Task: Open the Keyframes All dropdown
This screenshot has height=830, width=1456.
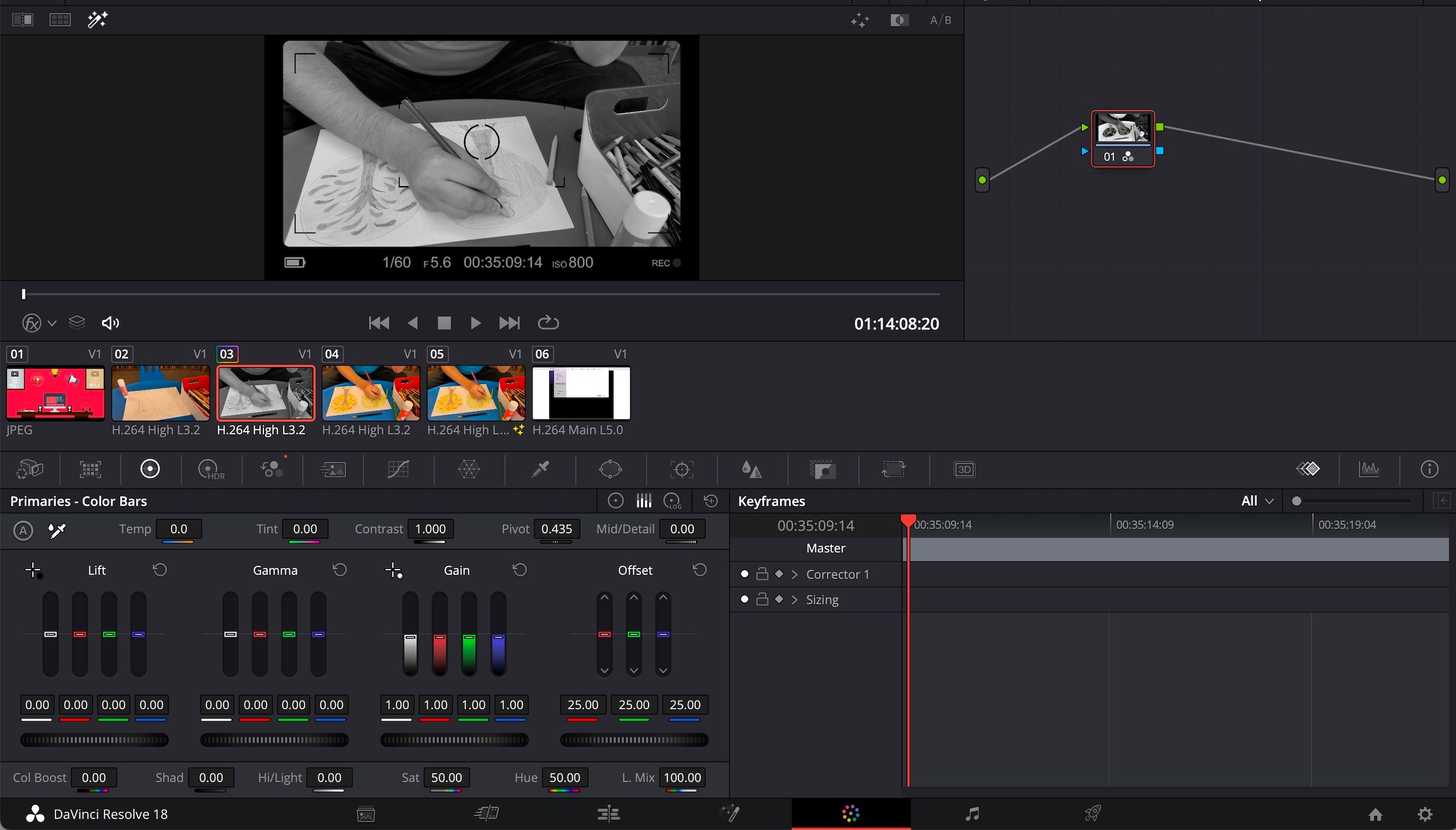Action: point(1257,501)
